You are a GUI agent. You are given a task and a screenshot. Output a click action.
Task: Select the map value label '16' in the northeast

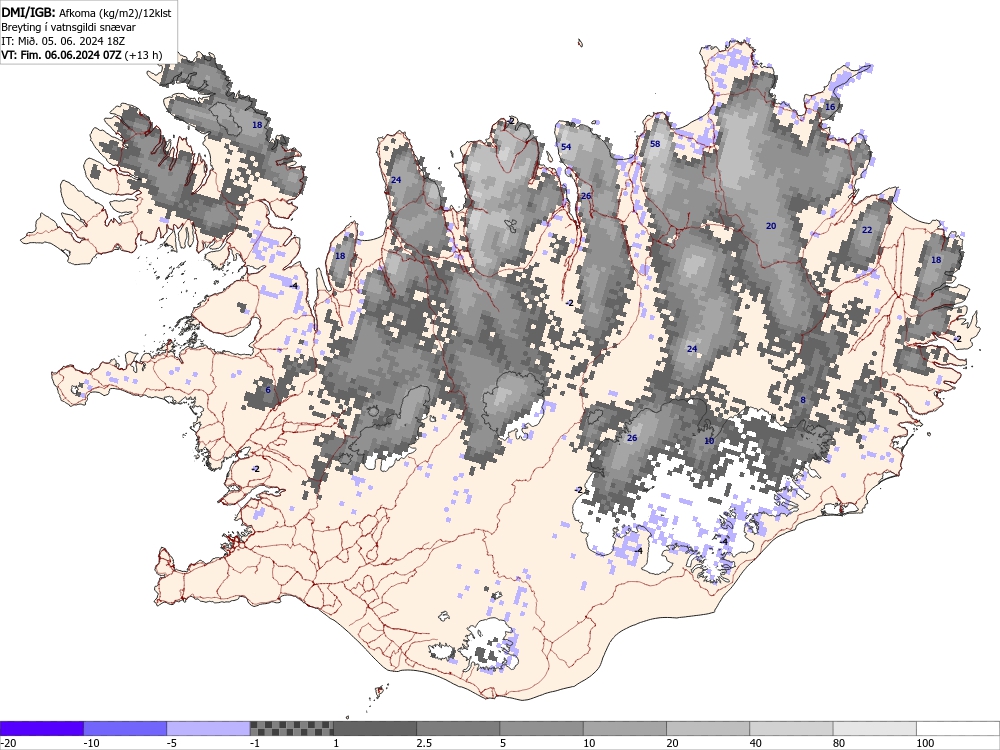830,107
